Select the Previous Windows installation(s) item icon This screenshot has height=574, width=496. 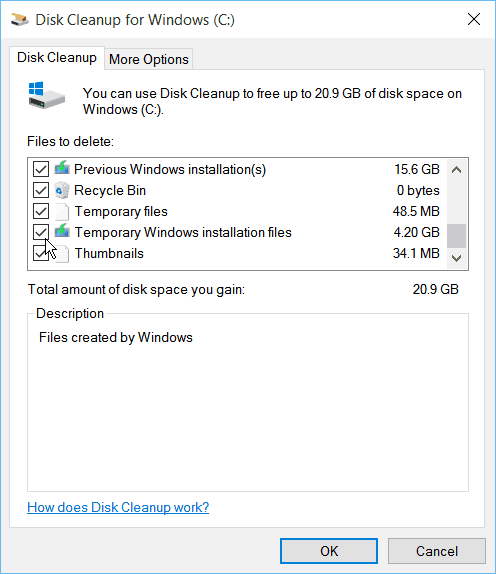click(62, 168)
